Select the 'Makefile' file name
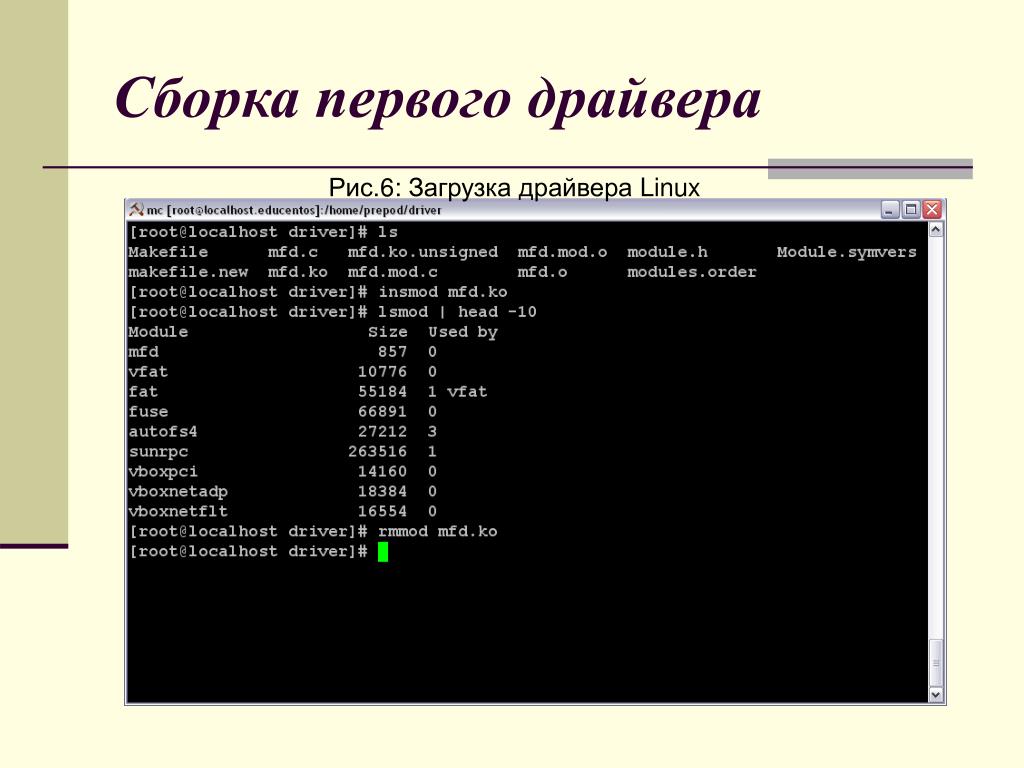Viewport: 1024px width, 768px height. [168, 252]
